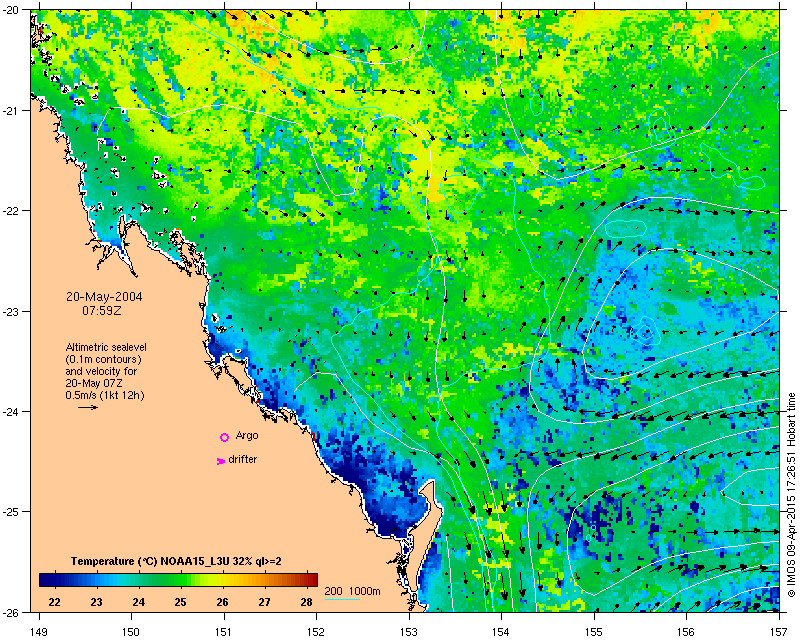Click latitude axis label -21
The height and width of the screenshot is (640, 800).
point(11,110)
